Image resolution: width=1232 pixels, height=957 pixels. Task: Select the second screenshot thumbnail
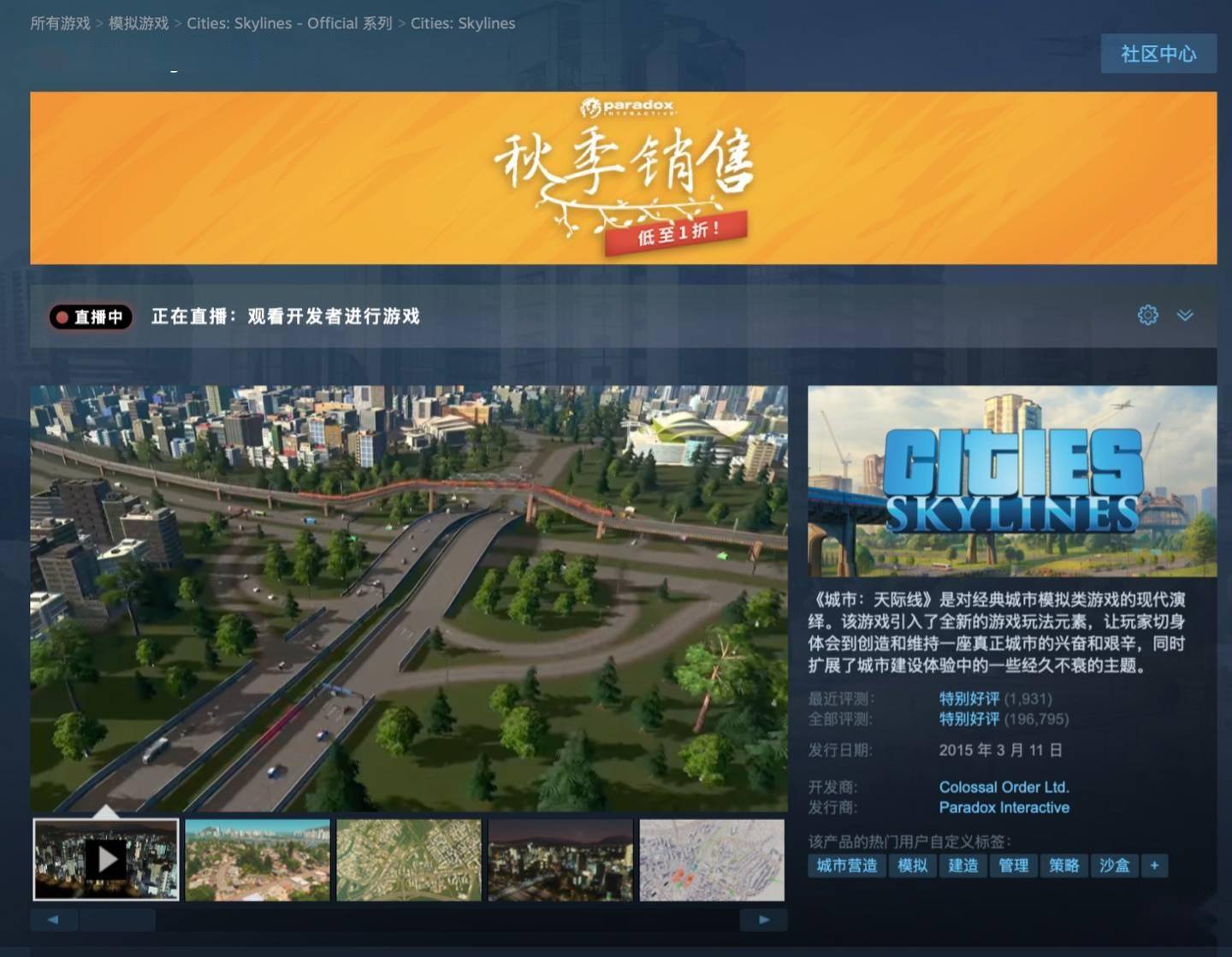(x=258, y=860)
